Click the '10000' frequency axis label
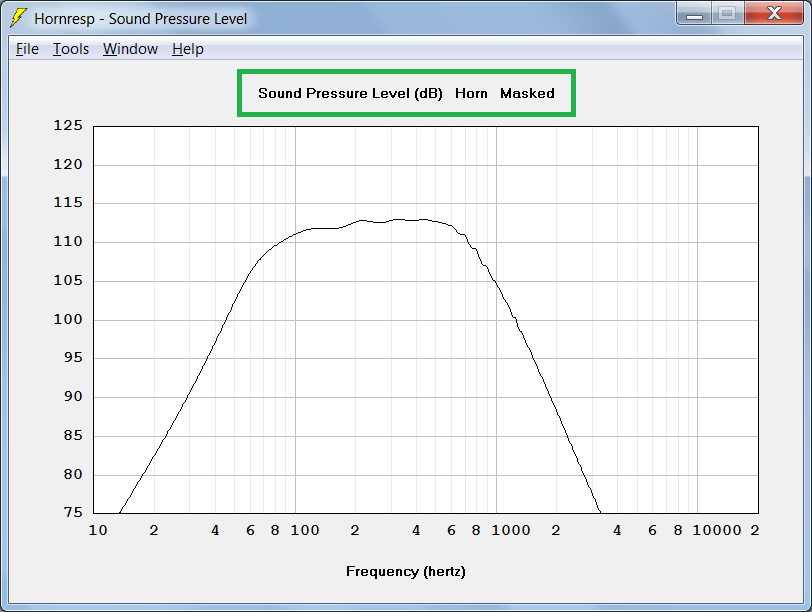 717,530
